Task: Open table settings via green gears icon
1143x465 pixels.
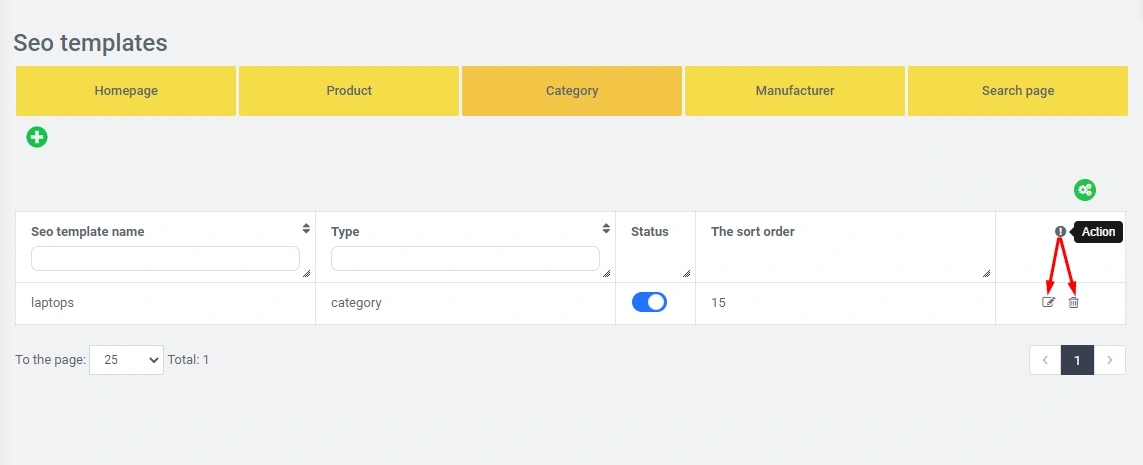Action: (x=1085, y=190)
